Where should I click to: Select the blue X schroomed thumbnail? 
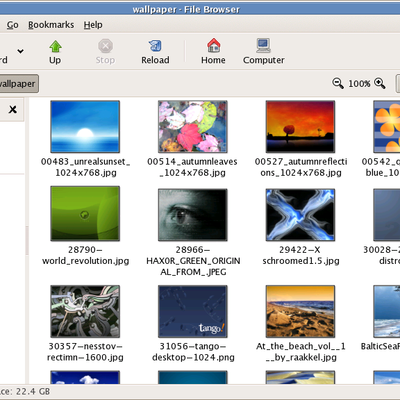pos(300,215)
